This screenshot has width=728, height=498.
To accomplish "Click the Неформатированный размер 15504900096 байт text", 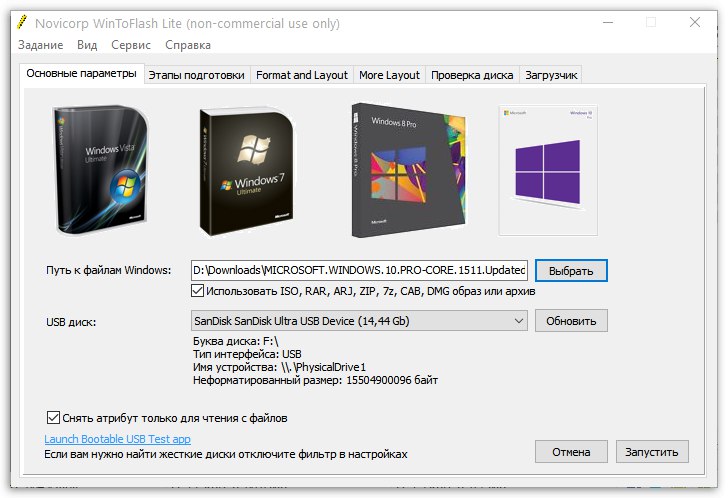I will (x=315, y=380).
